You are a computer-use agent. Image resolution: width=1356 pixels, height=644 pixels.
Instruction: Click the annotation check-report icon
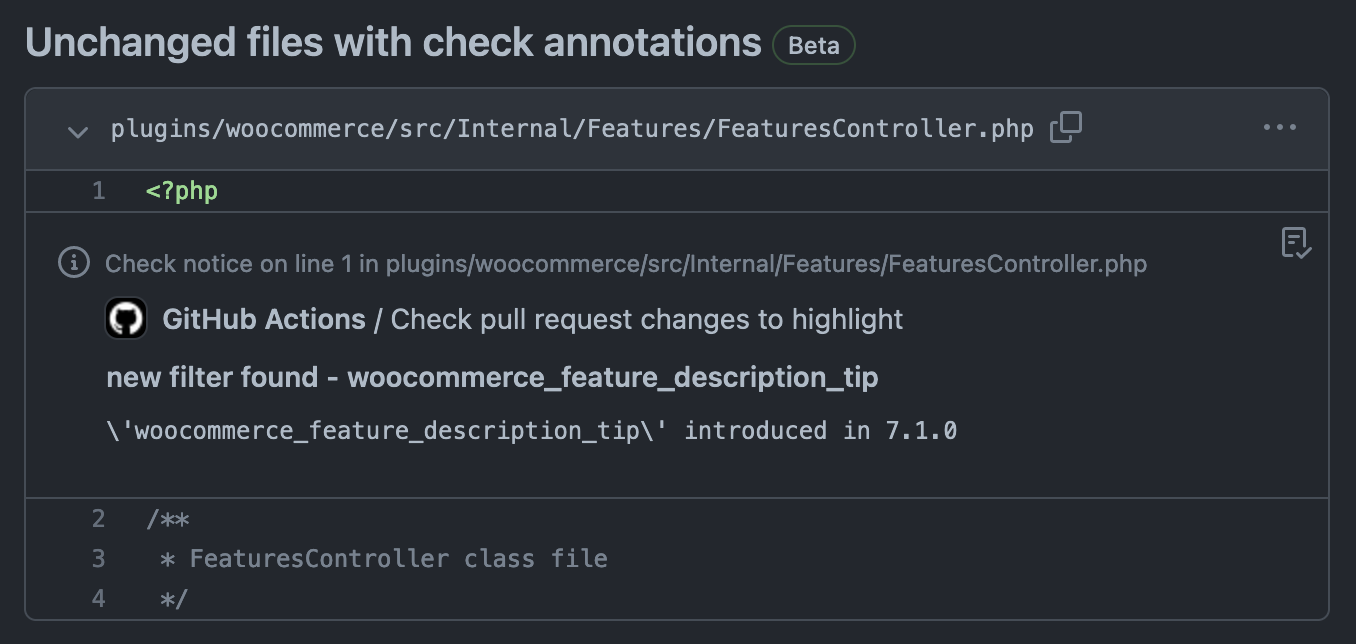click(x=1296, y=243)
